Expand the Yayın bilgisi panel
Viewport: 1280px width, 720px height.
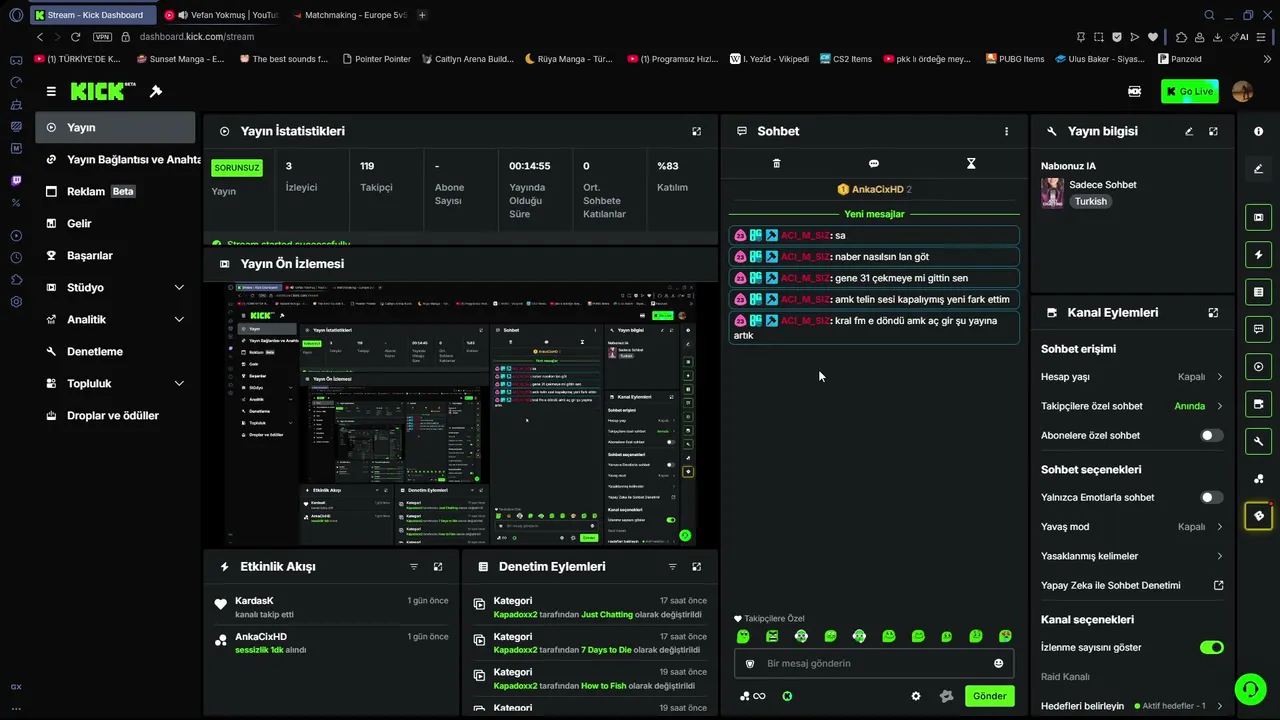[x=1213, y=131]
